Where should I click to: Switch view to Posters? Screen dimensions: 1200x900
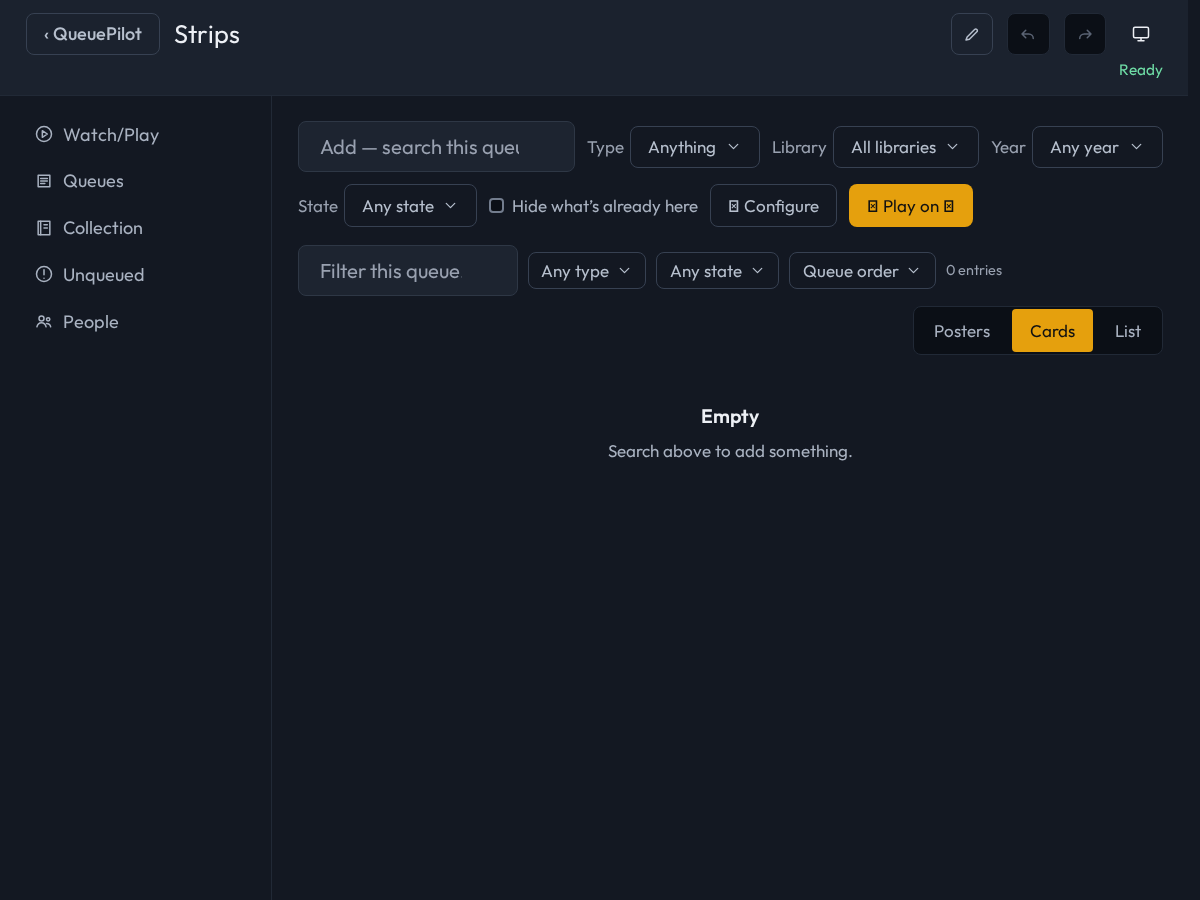962,331
